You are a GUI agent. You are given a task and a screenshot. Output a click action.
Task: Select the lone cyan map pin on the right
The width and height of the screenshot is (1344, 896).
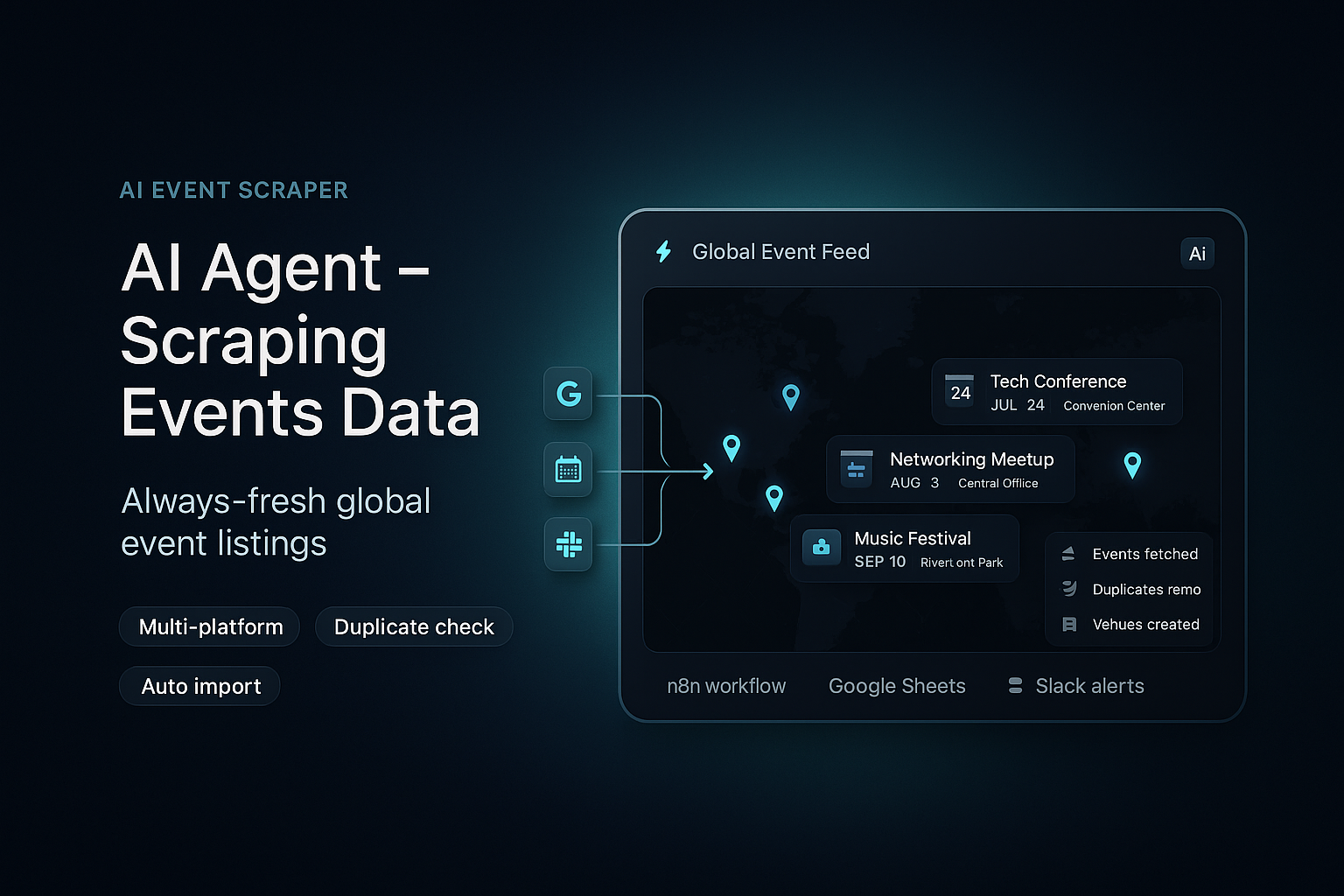(x=1132, y=465)
